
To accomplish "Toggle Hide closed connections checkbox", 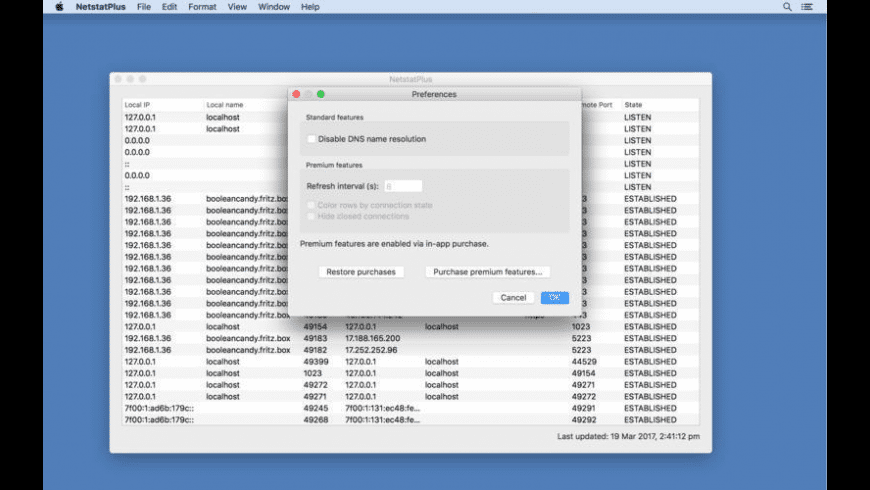I will click(311, 216).
